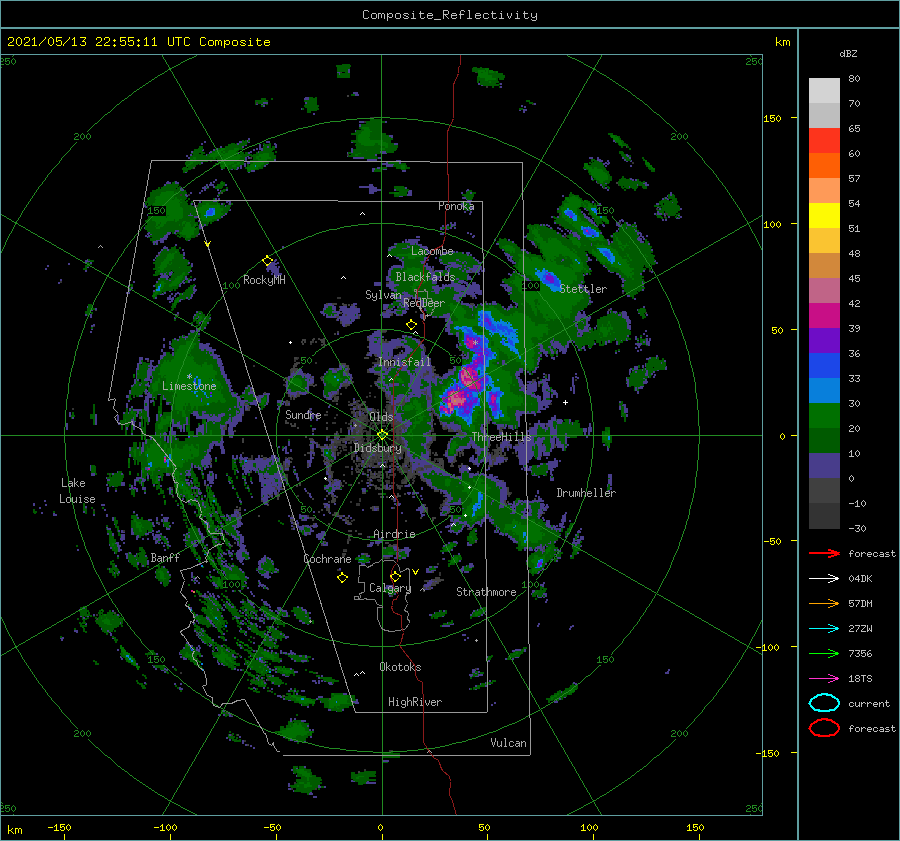Click the Strathmore label

click(486, 592)
